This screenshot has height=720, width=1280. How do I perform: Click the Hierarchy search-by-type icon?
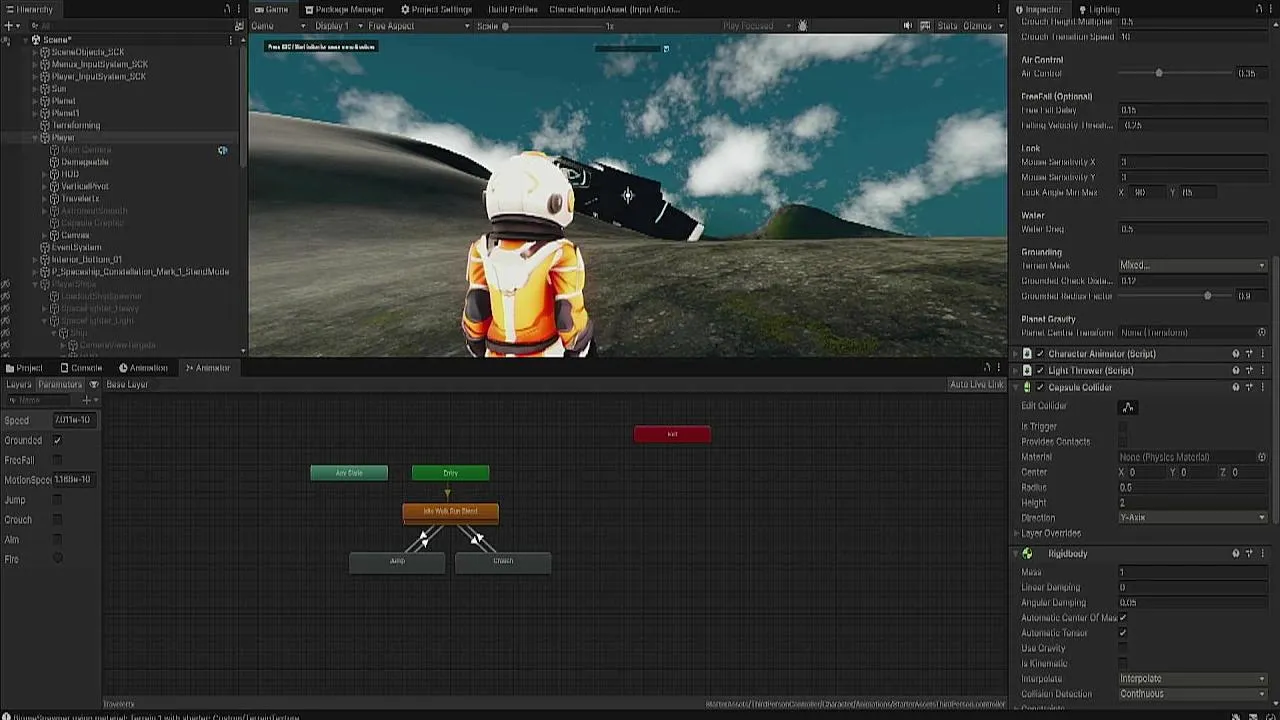pos(238,26)
